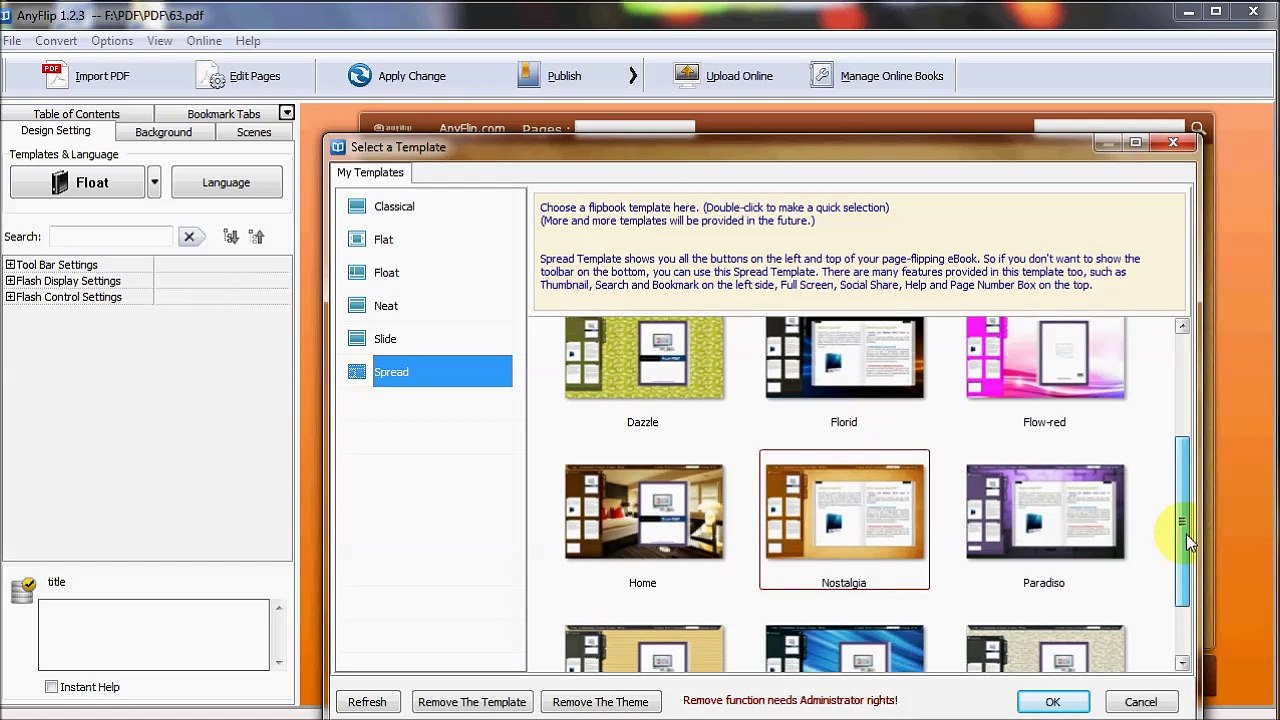Image resolution: width=1280 pixels, height=720 pixels.
Task: Click the Slide template list icon
Action: point(357,338)
